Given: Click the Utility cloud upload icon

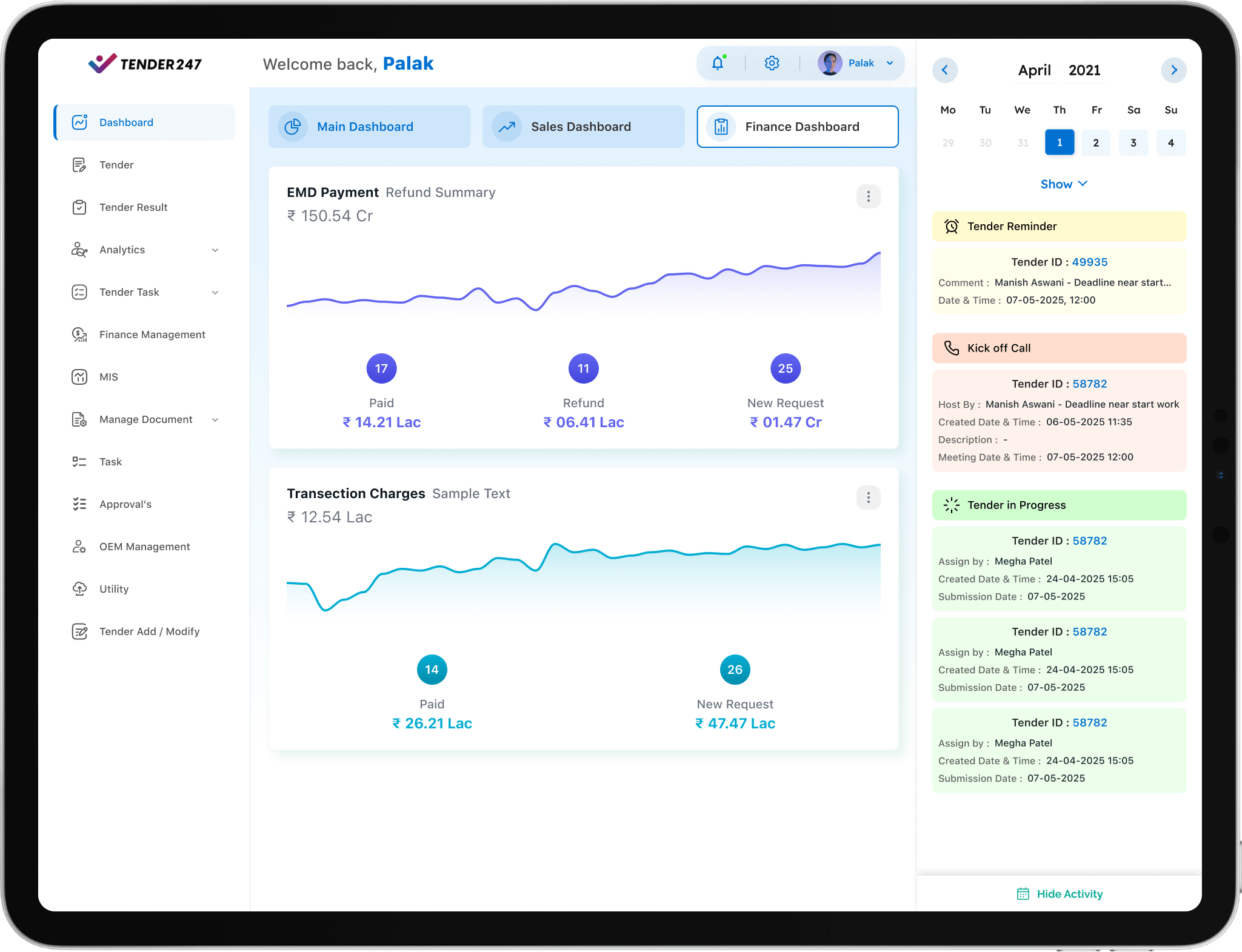Looking at the screenshot, I should pyautogui.click(x=79, y=589).
